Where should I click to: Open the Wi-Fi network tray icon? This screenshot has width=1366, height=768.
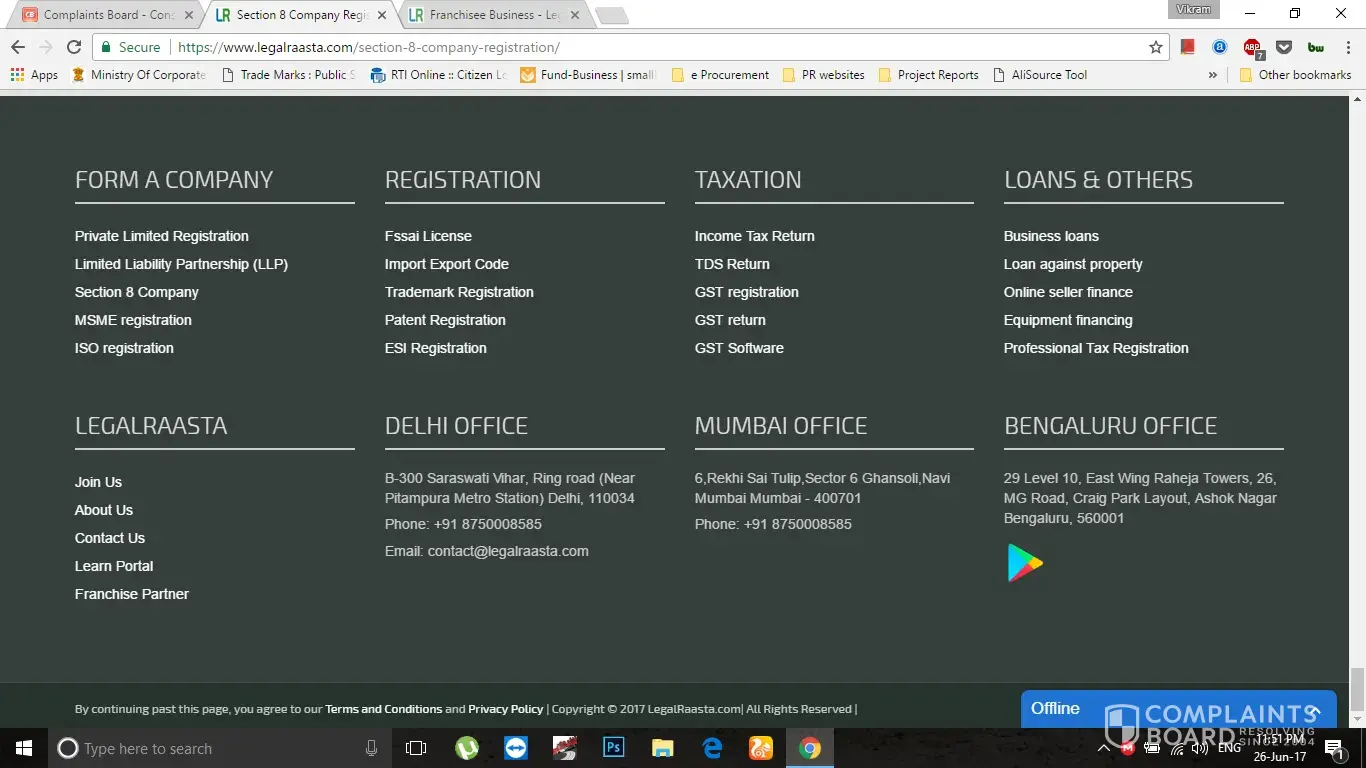[1176, 748]
